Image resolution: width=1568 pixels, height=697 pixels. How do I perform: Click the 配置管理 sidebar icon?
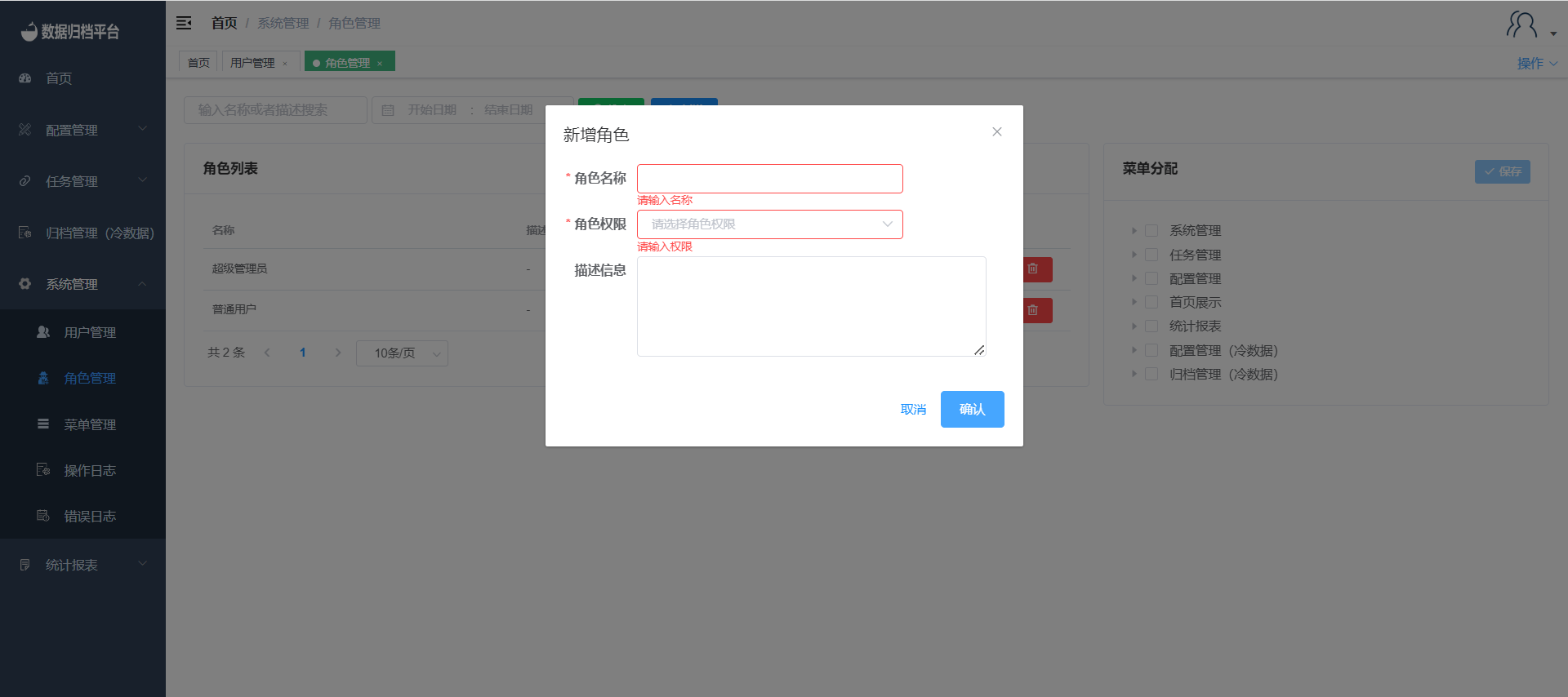[x=25, y=130]
